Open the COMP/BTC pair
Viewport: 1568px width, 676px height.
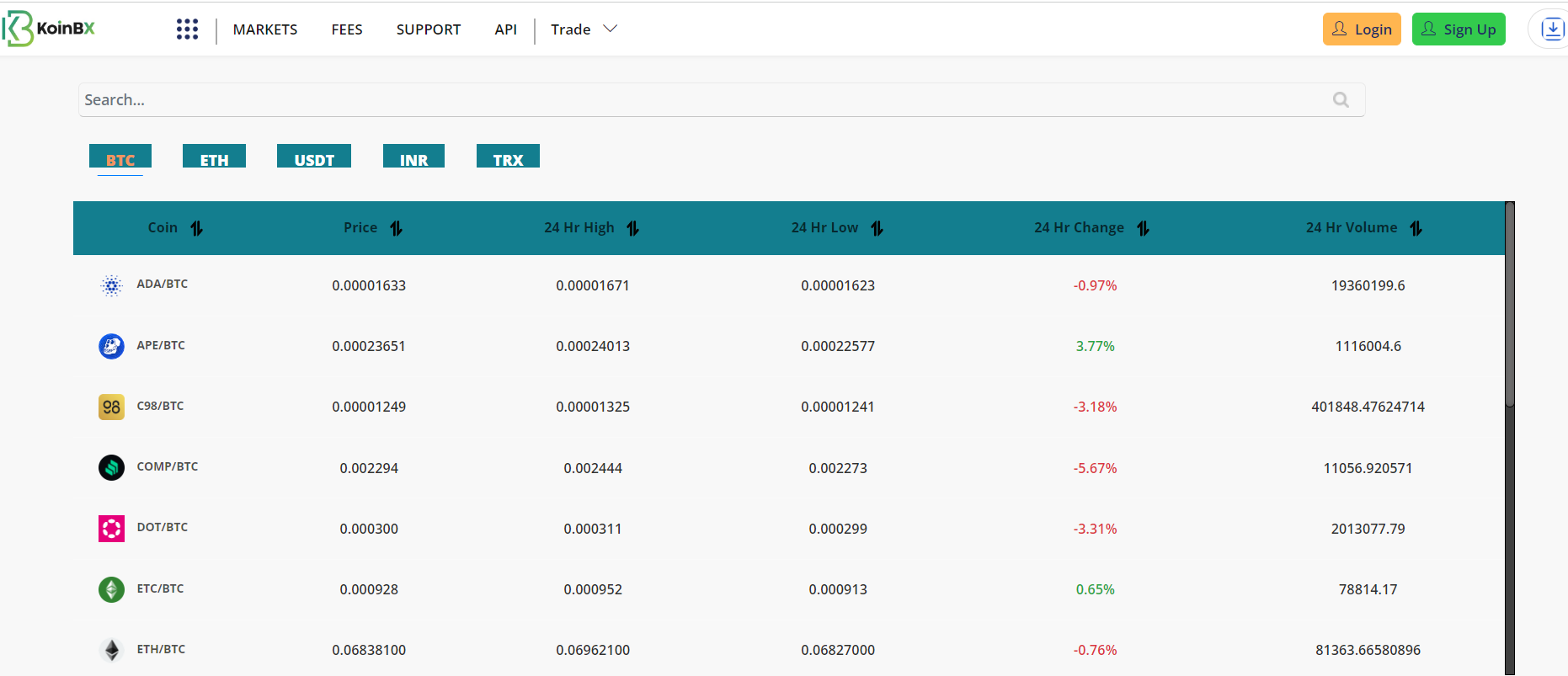point(168,466)
